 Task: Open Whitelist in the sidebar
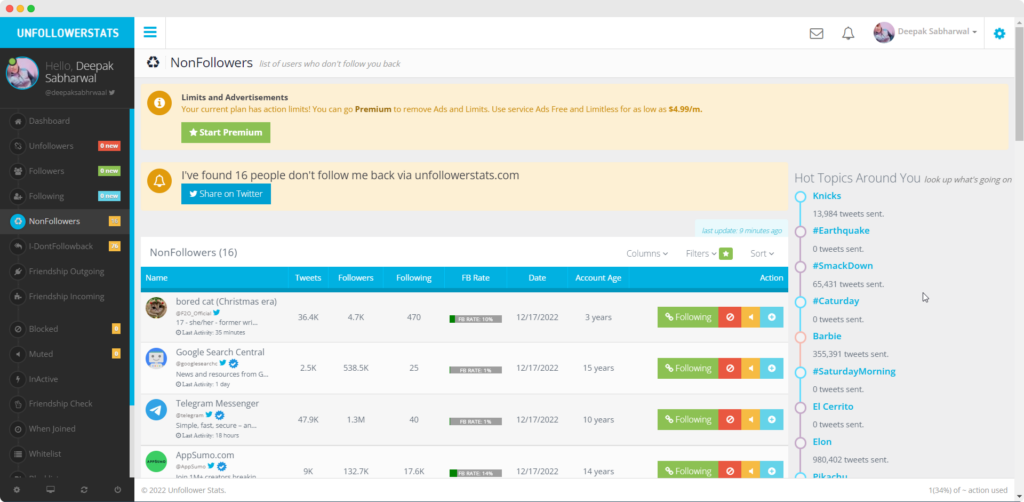[65, 454]
